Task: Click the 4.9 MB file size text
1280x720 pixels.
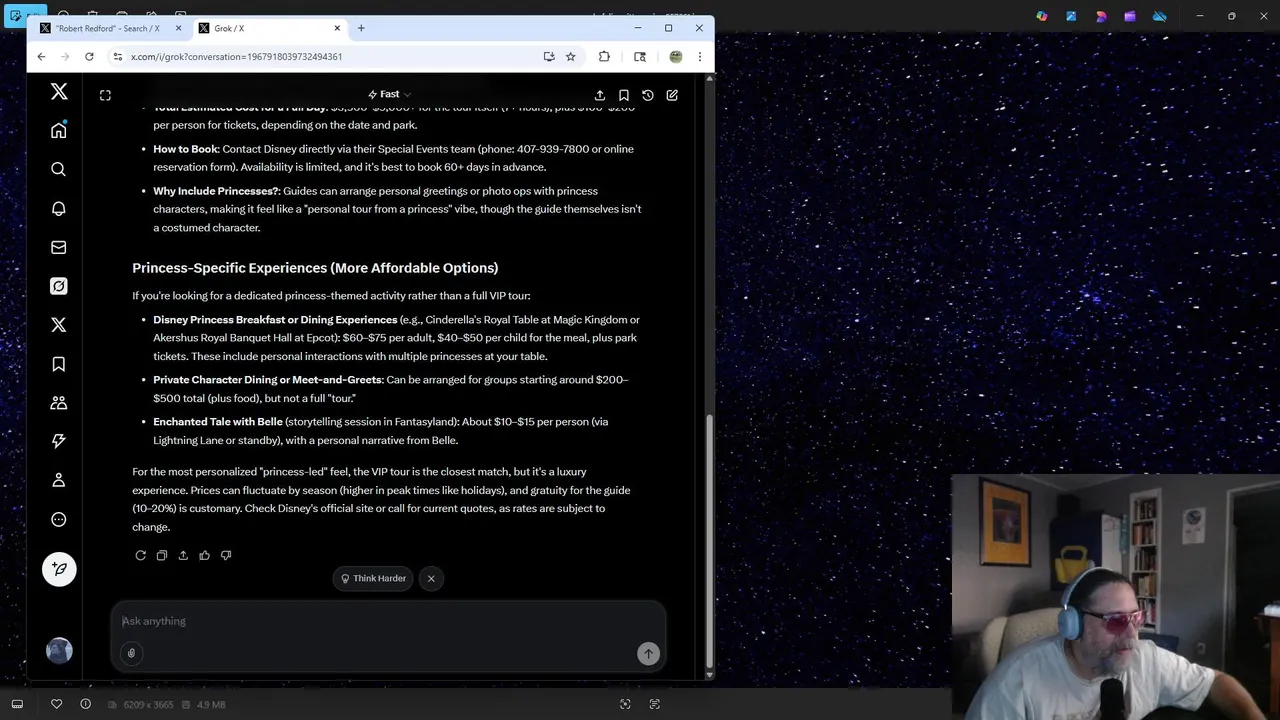Action: pyautogui.click(x=211, y=705)
